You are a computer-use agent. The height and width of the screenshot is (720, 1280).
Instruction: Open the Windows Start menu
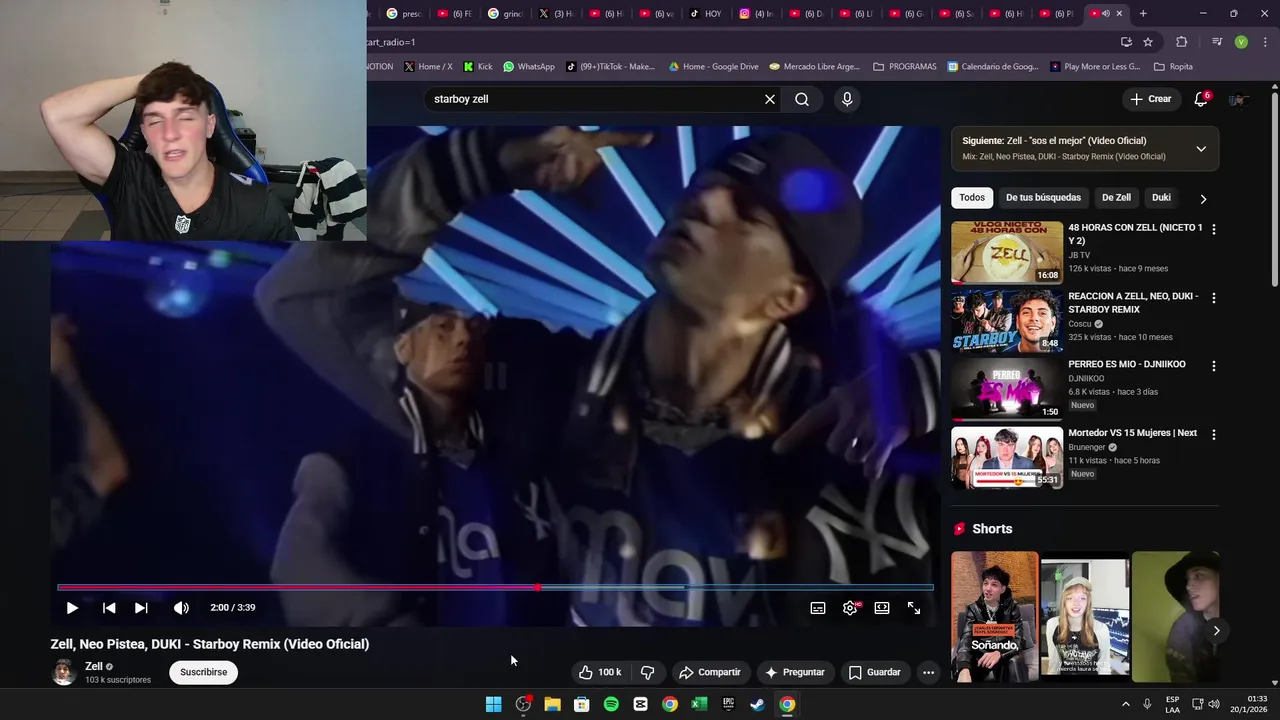pos(493,704)
